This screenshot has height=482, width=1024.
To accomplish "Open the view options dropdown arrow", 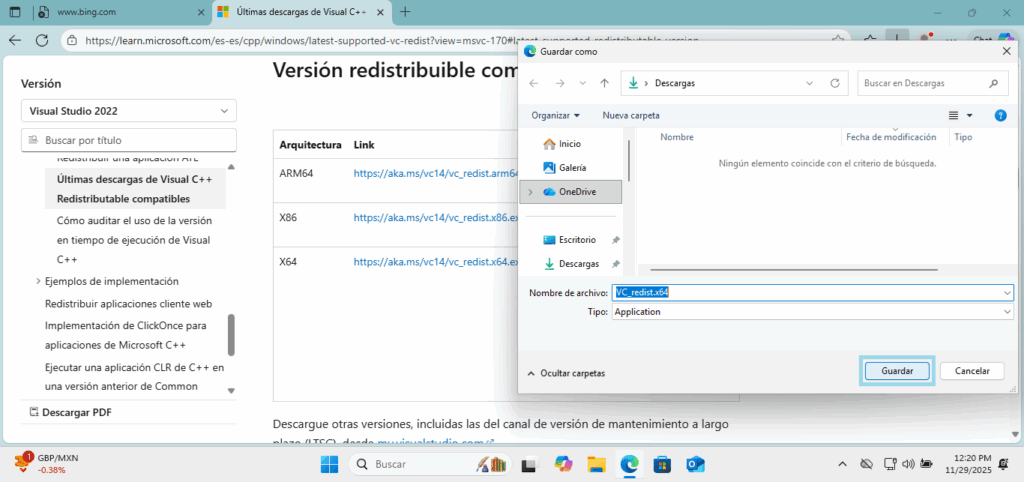I will point(969,116).
